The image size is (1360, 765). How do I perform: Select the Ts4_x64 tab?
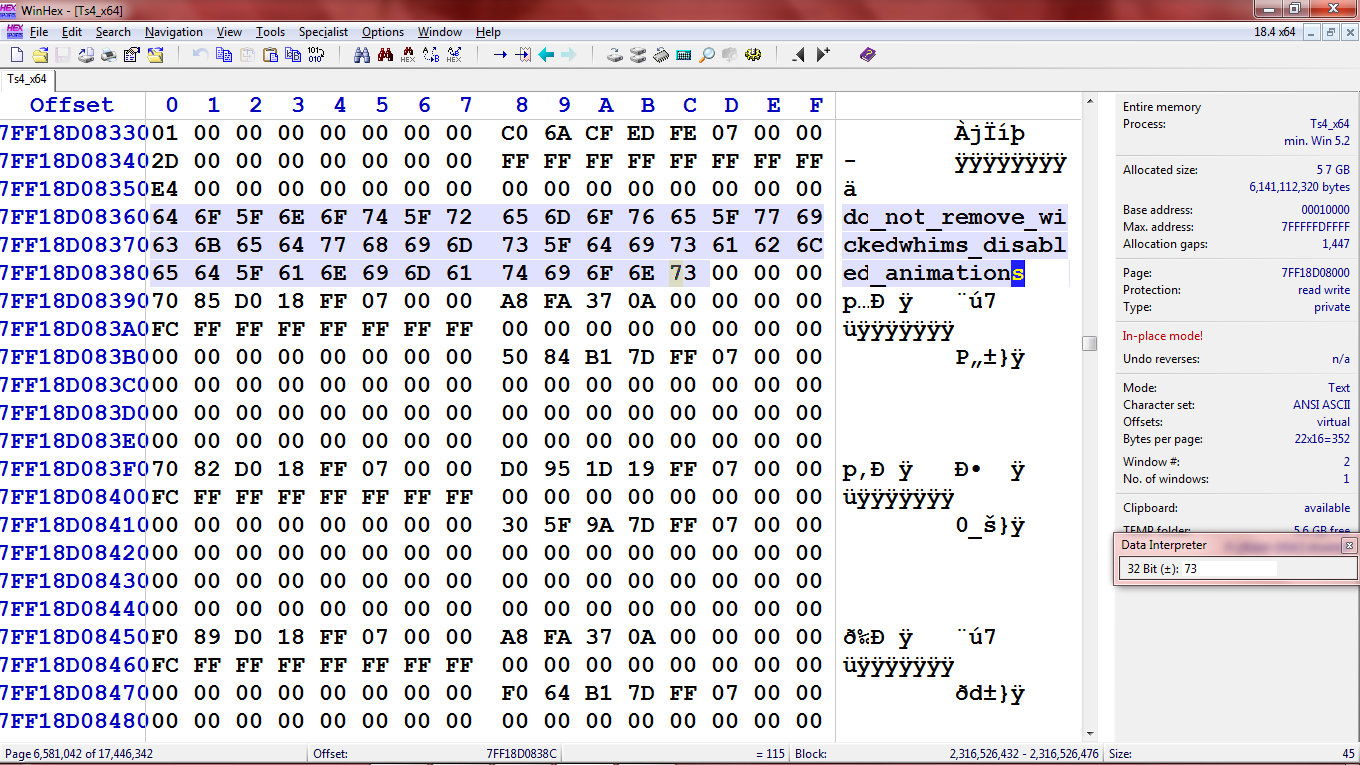(27, 79)
